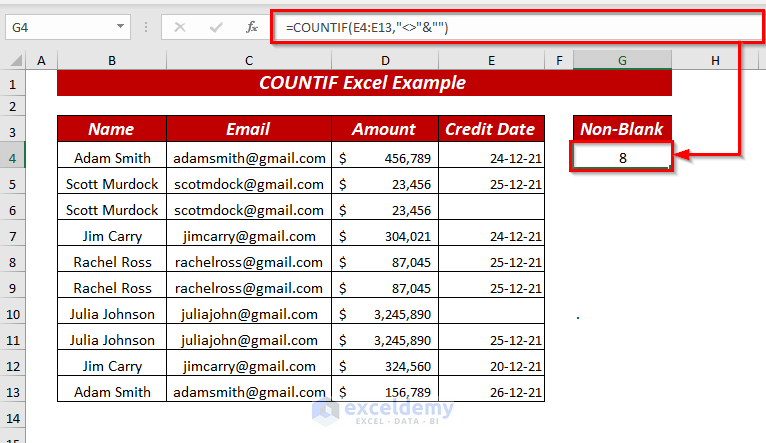This screenshot has width=766, height=443.
Task: Click the Enter checkmark formula icon
Action: pyautogui.click(x=216, y=27)
